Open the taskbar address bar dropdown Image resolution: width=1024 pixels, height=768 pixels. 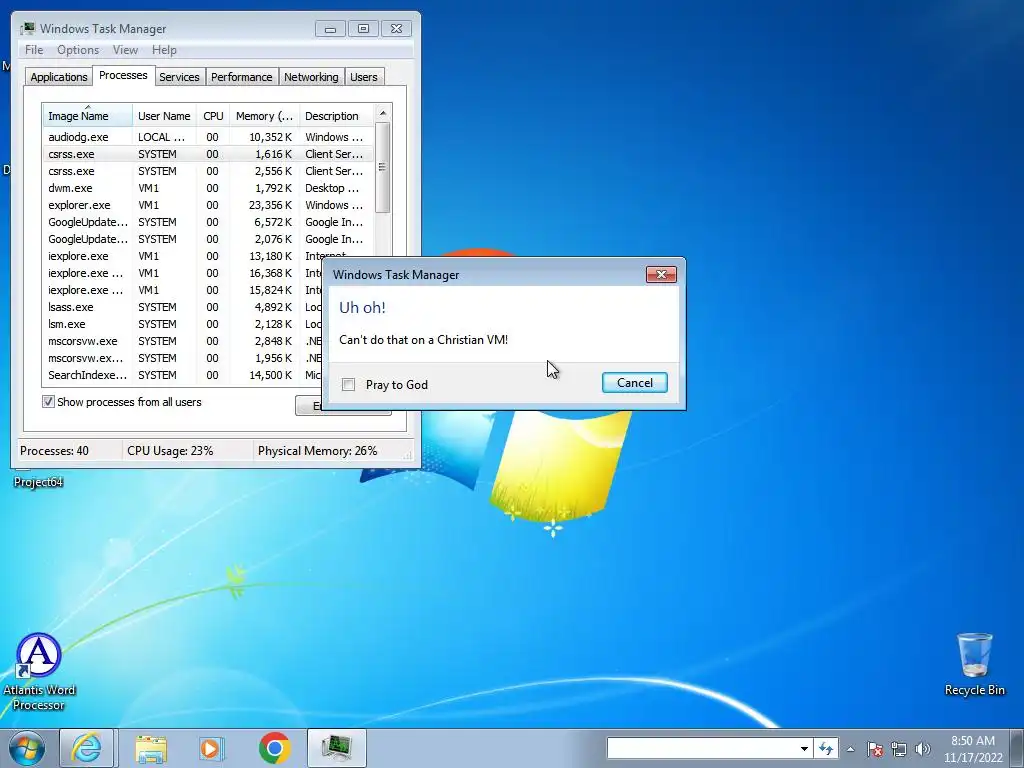click(x=804, y=748)
